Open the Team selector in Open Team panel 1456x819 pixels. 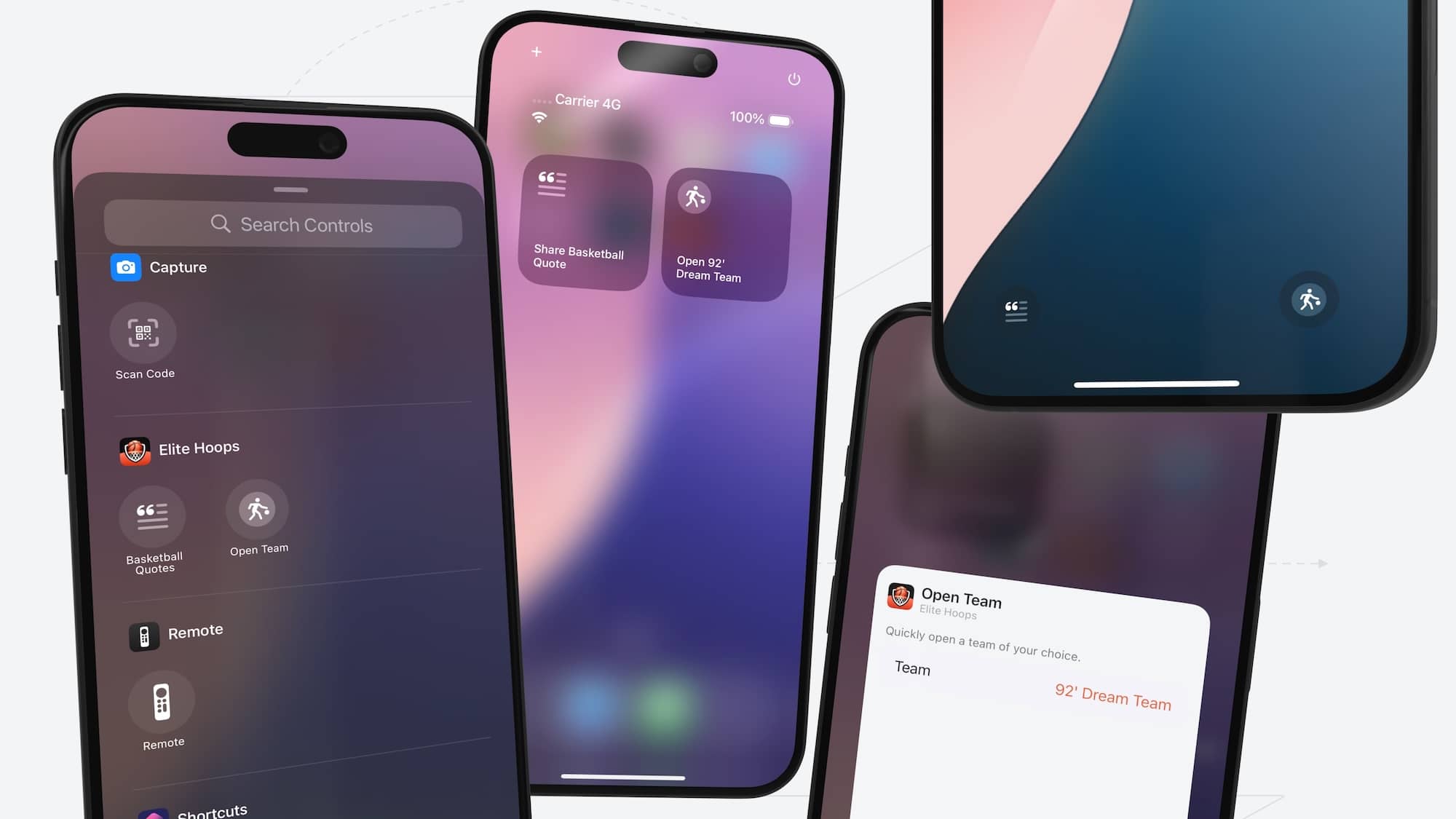(x=1113, y=702)
